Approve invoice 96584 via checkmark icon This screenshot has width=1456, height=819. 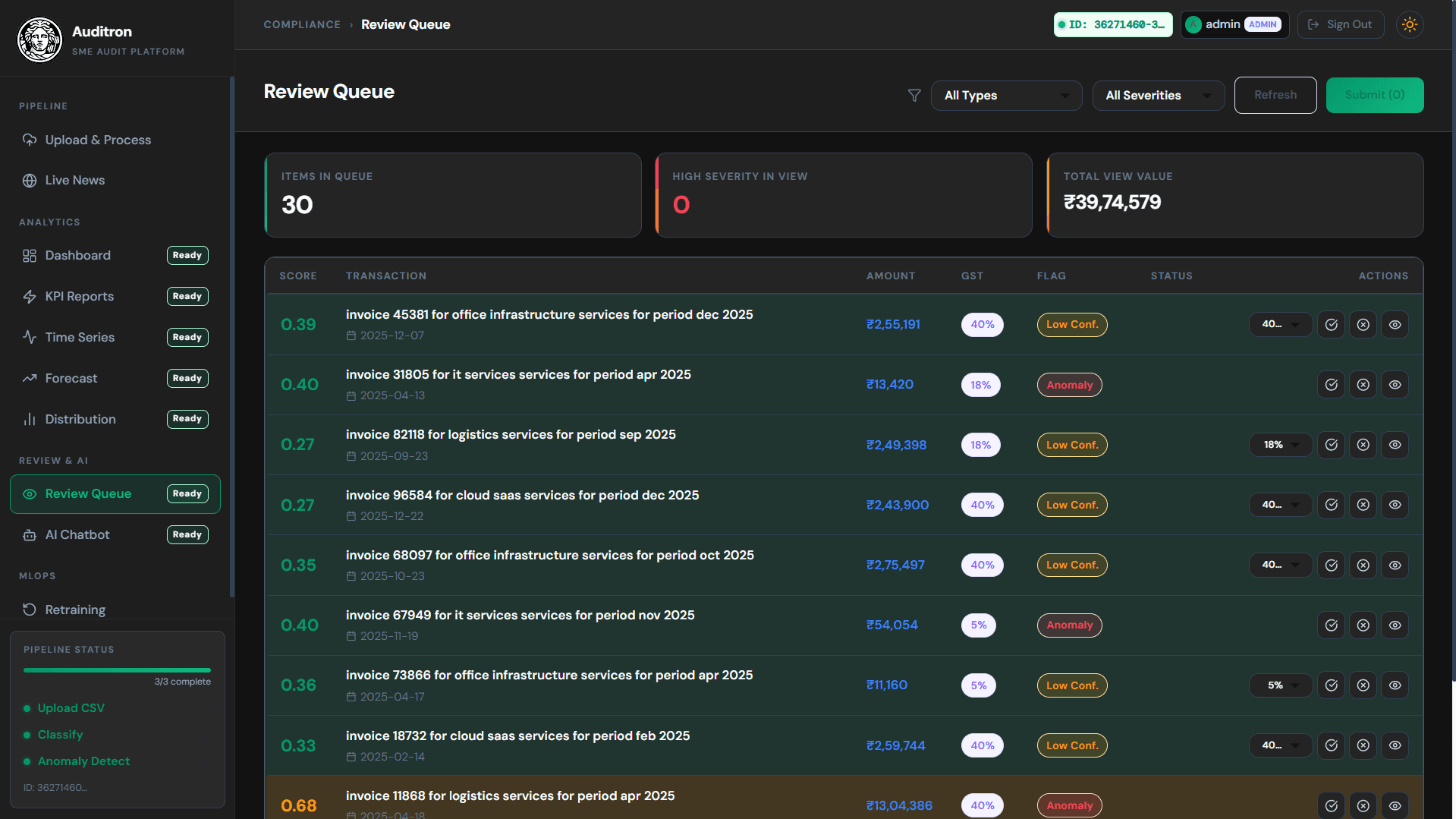tap(1331, 505)
